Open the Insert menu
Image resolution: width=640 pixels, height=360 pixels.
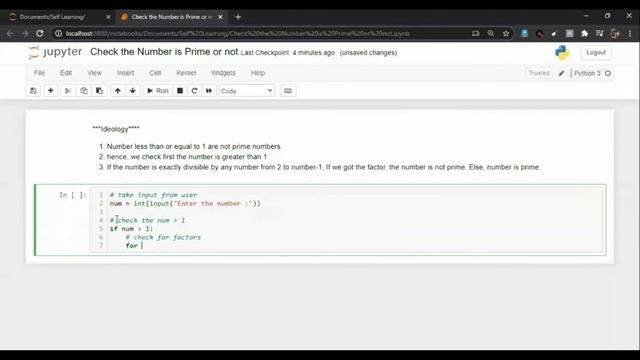click(x=125, y=73)
